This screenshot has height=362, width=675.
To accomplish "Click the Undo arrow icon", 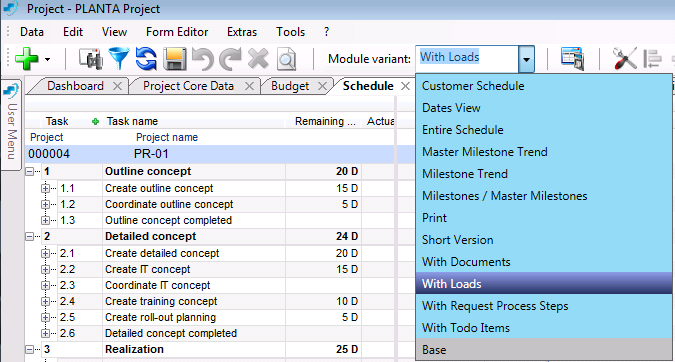I will click(202, 59).
